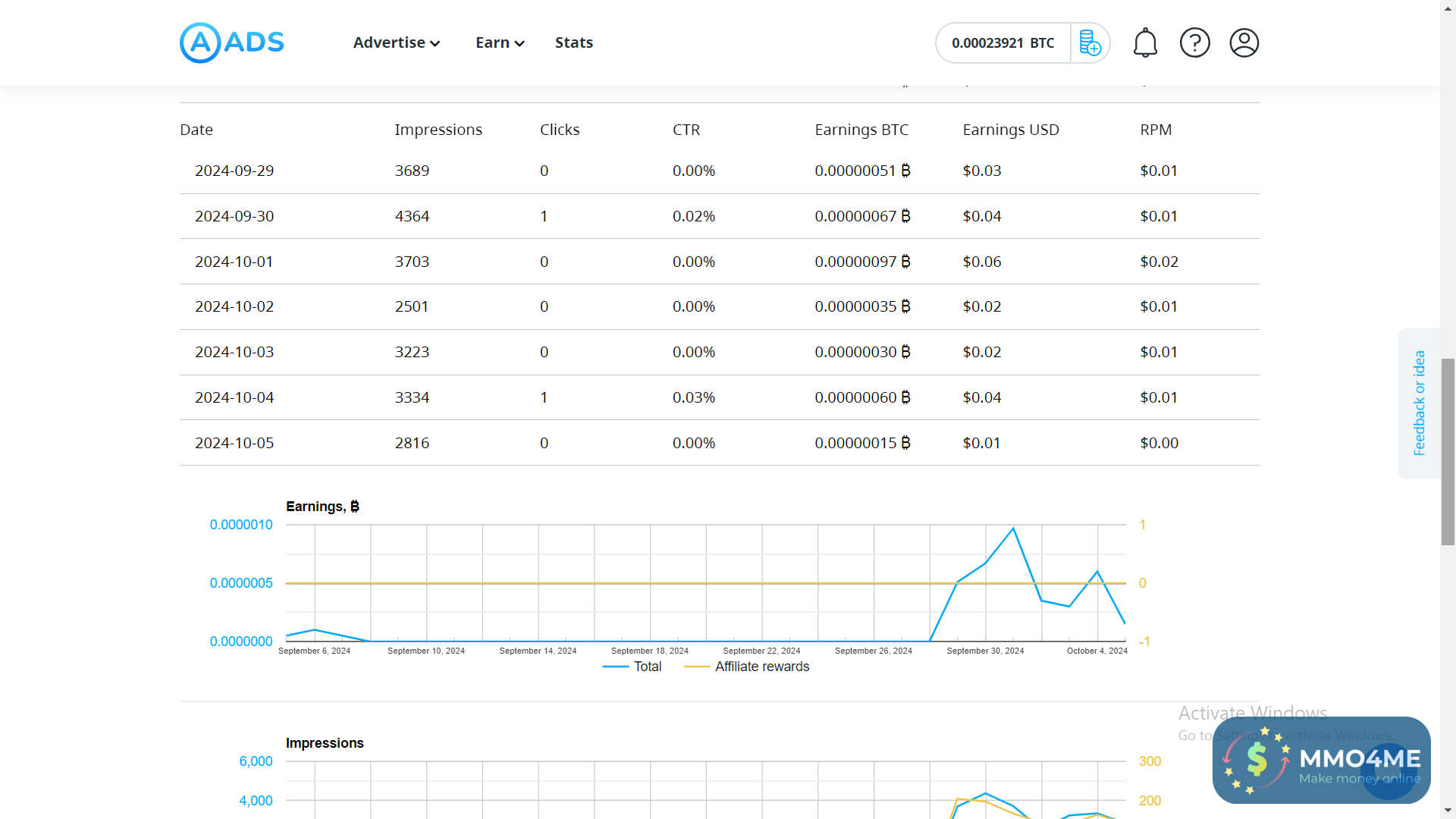Toggle the Affiliate rewards legend item

pos(747,667)
